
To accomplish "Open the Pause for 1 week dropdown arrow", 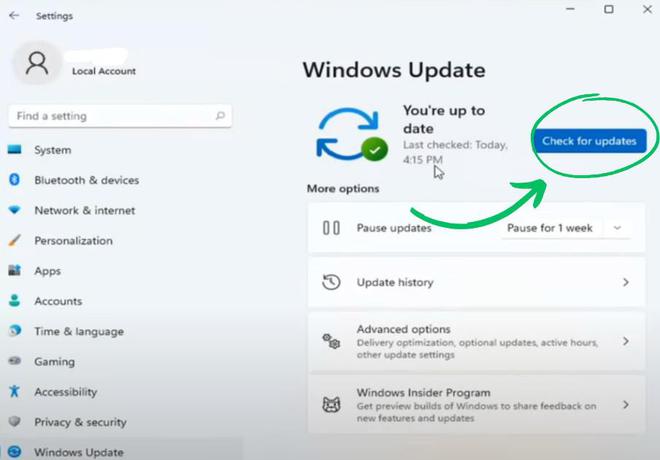I will 617,228.
